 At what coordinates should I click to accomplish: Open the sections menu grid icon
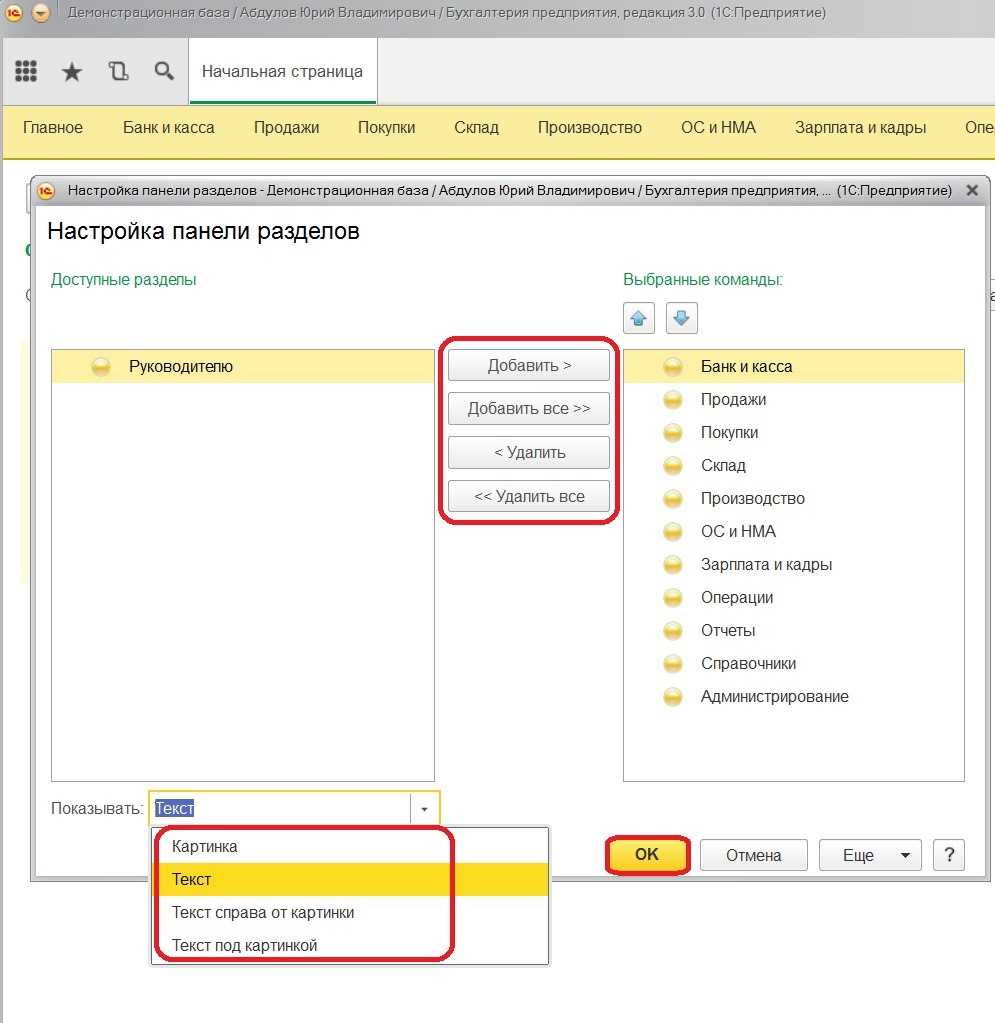[26, 71]
